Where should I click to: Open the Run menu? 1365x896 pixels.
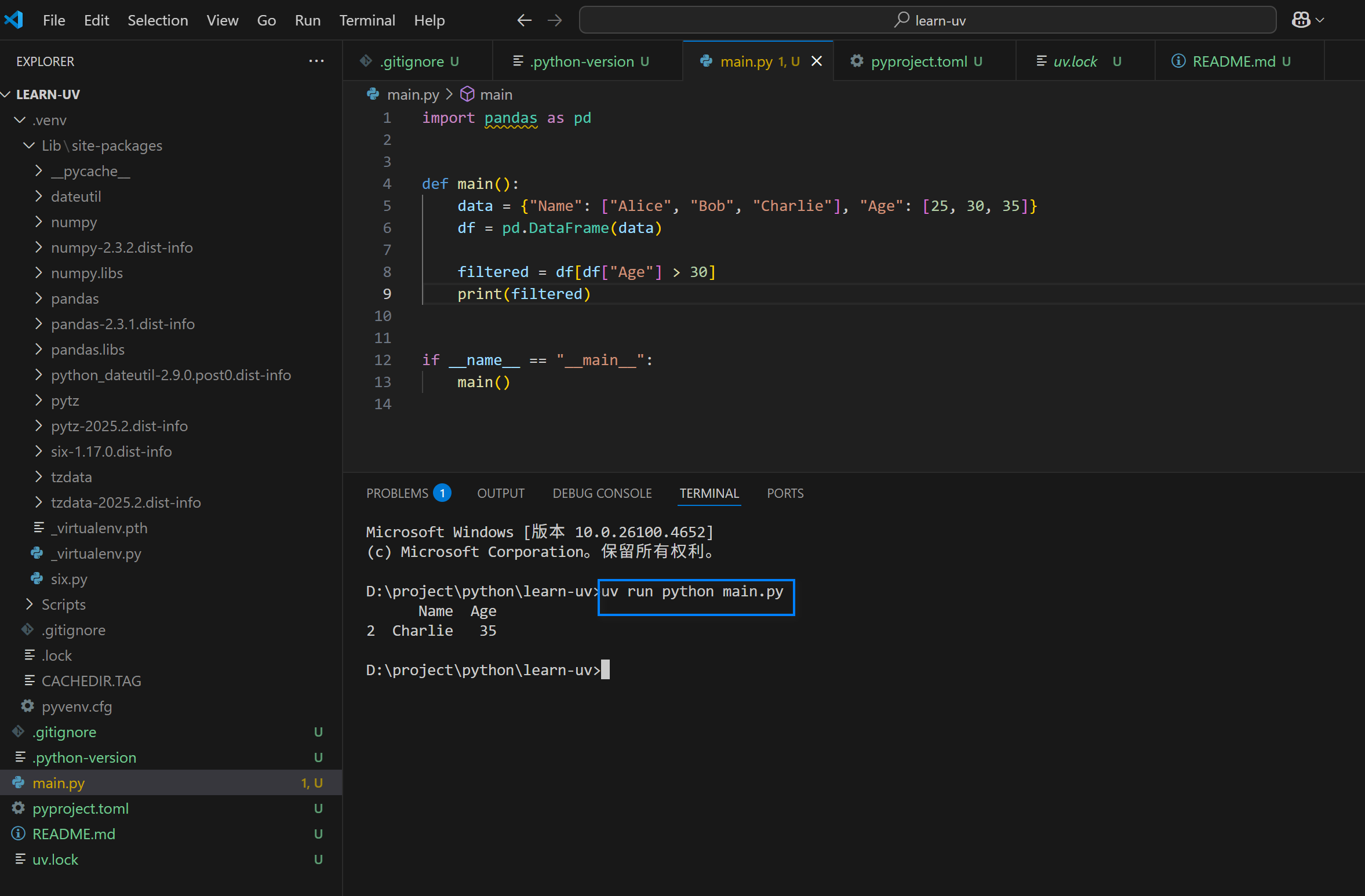coord(307,20)
